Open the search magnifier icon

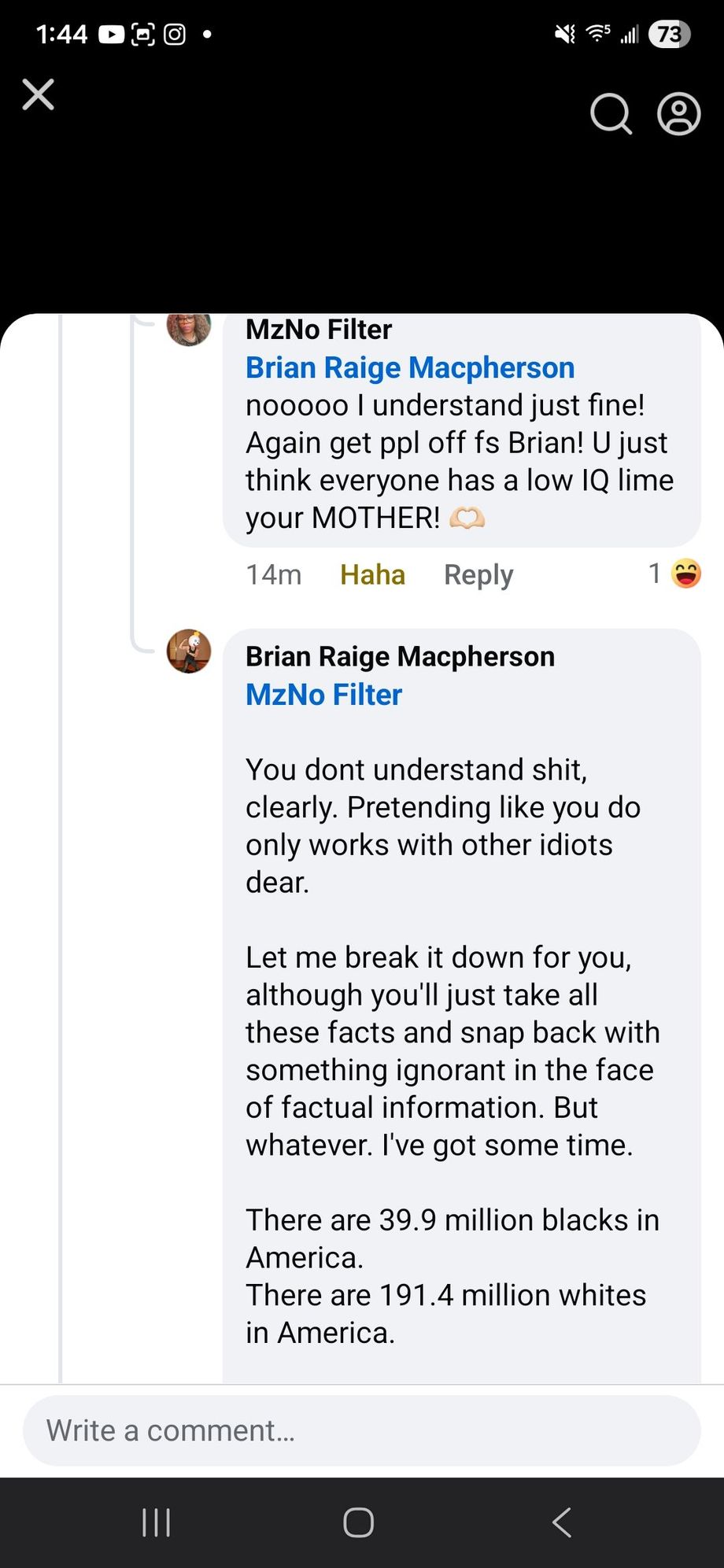coord(611,115)
